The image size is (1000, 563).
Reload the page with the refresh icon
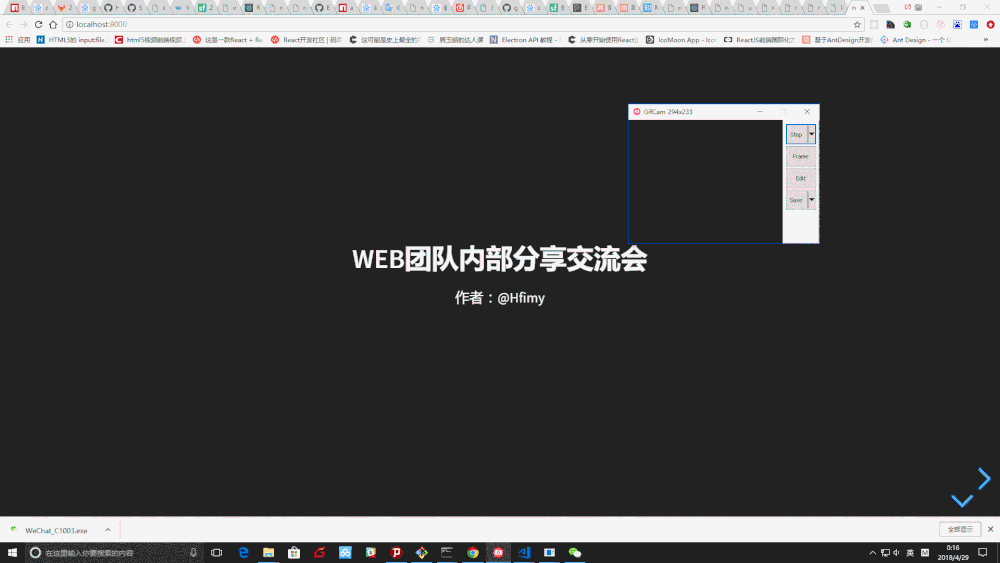click(x=39, y=24)
